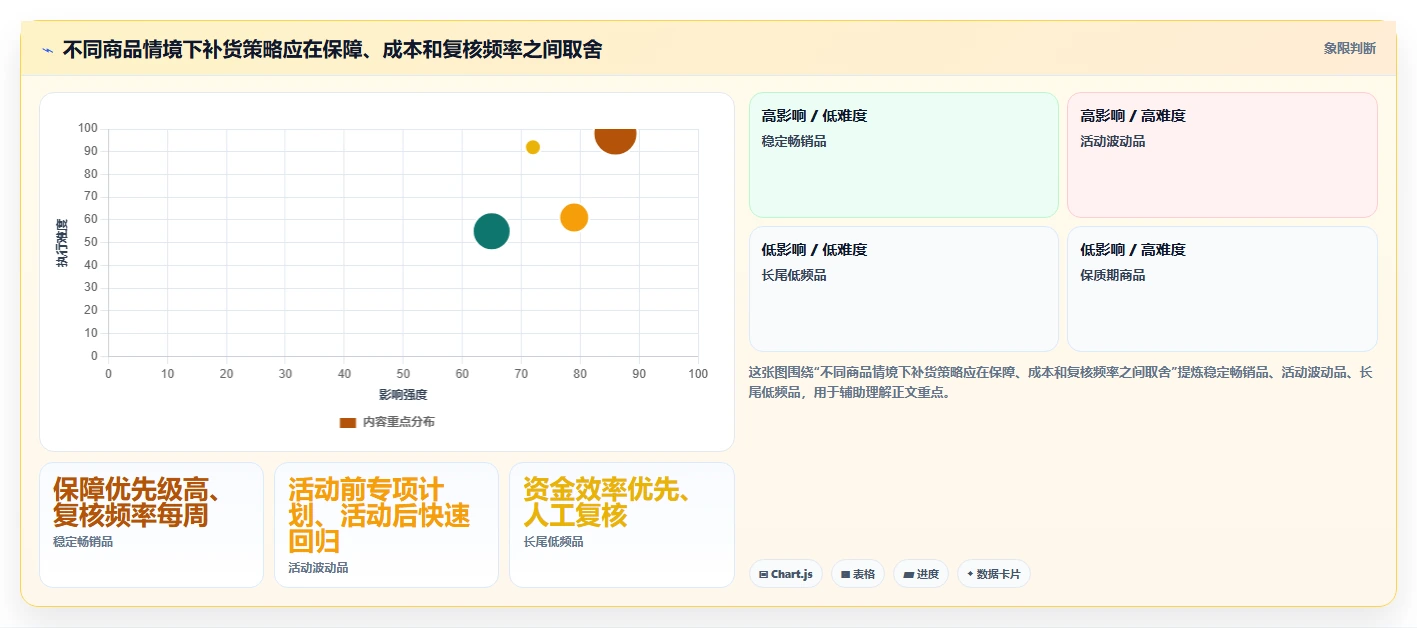
Task: Click the x-axis tick label 50
Action: [403, 374]
